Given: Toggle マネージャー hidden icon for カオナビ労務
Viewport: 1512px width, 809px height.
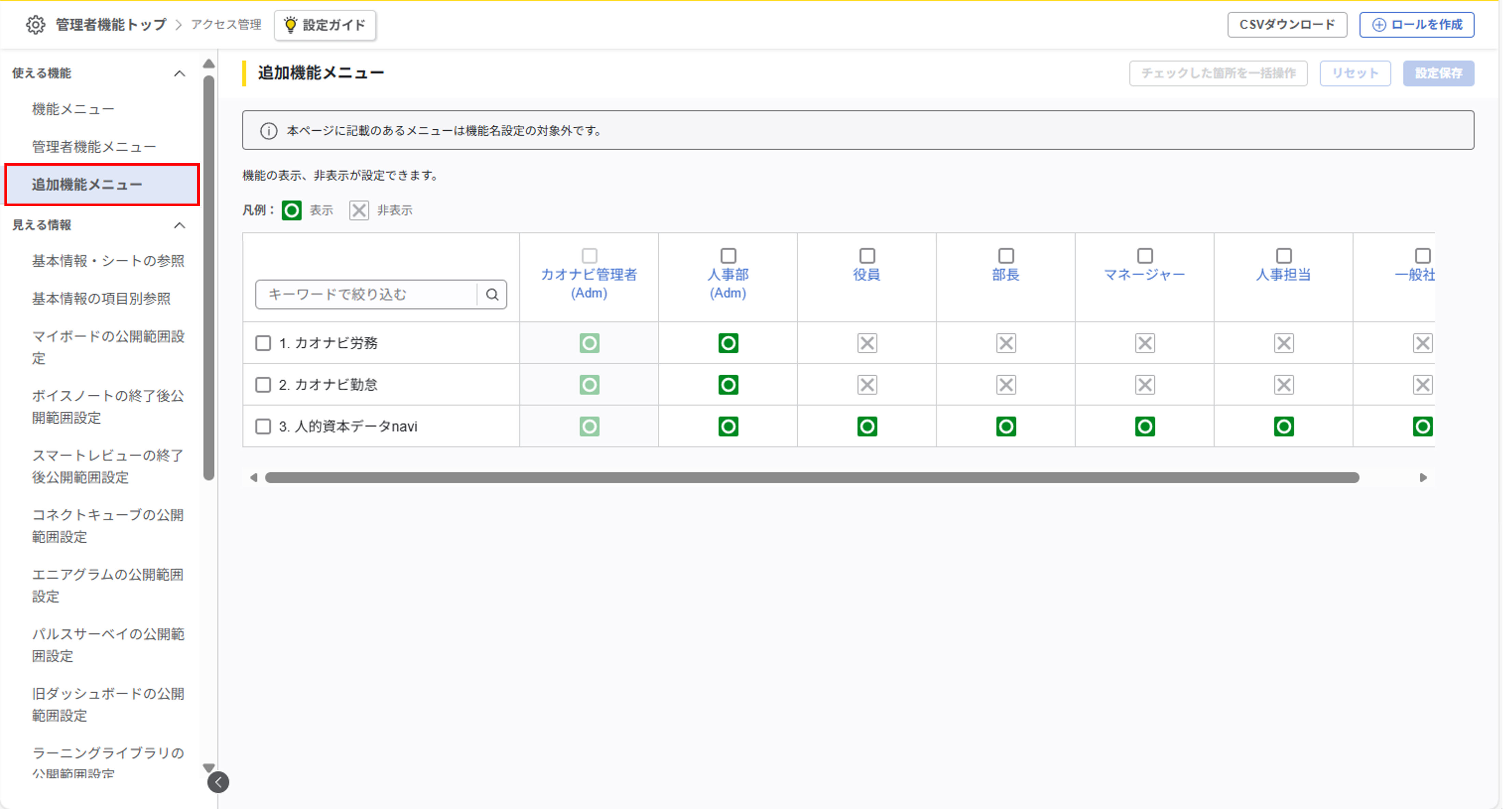Looking at the screenshot, I should pos(1145,343).
